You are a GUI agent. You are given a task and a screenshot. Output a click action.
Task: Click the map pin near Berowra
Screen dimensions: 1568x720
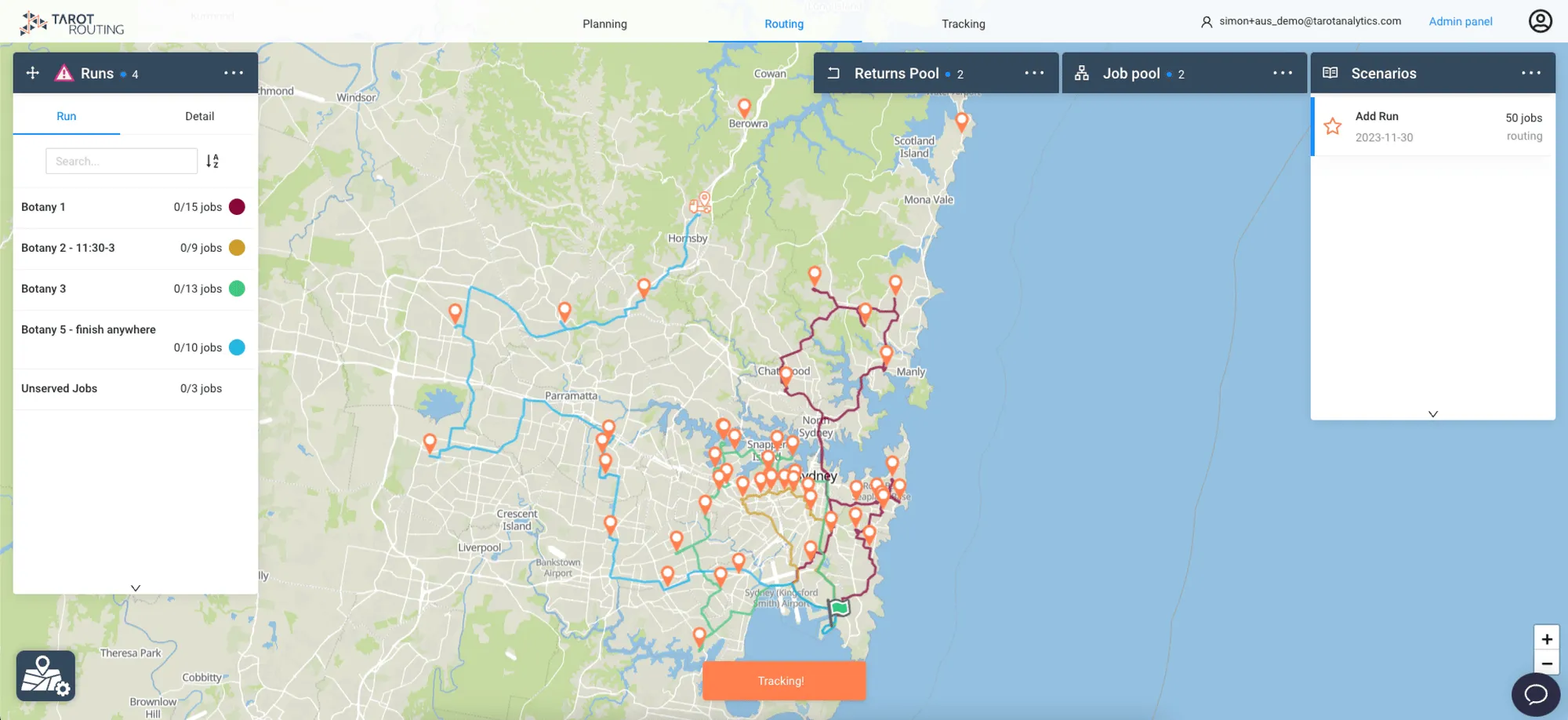click(x=744, y=108)
